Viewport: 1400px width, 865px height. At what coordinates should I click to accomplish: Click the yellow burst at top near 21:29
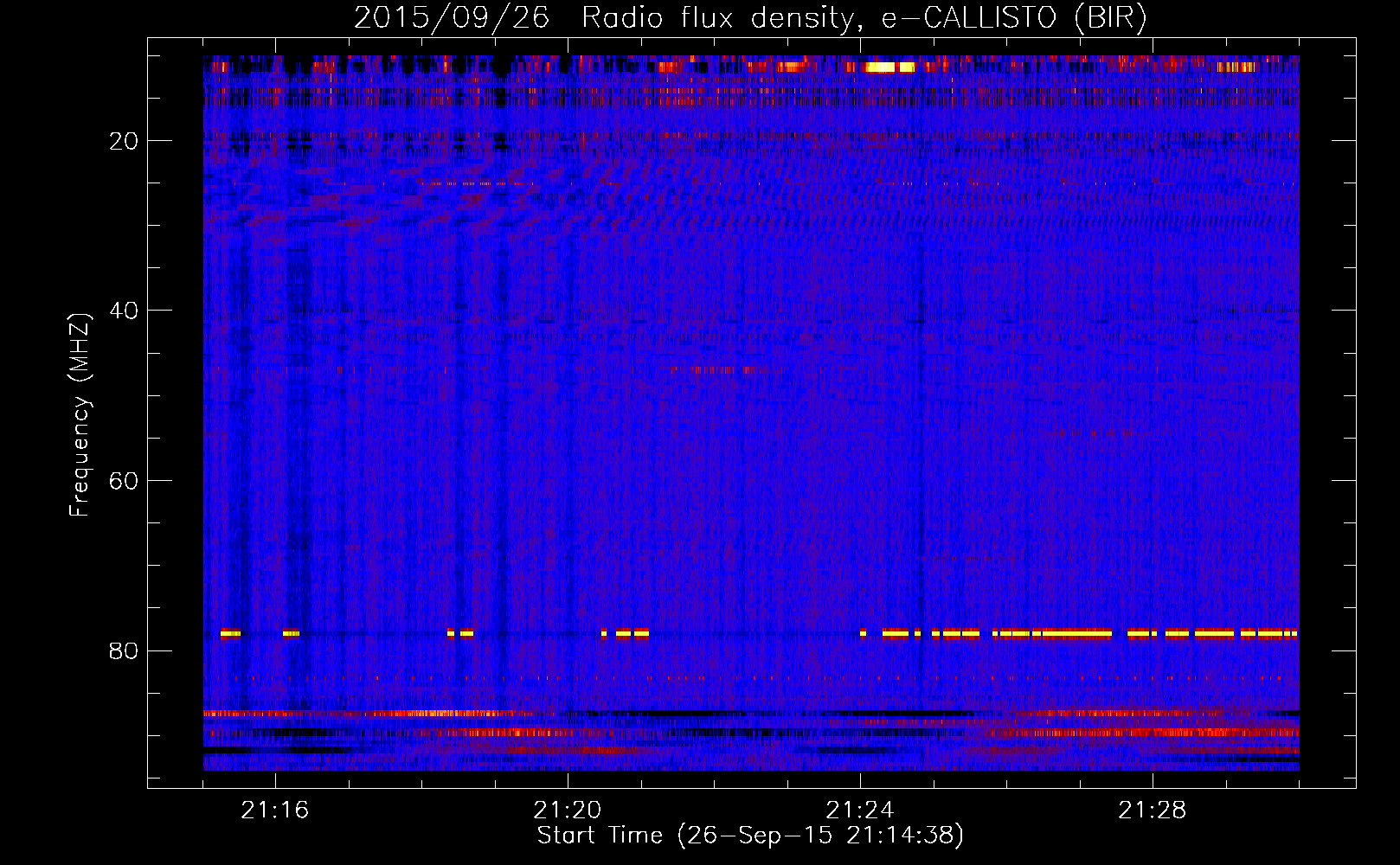[x=1236, y=67]
